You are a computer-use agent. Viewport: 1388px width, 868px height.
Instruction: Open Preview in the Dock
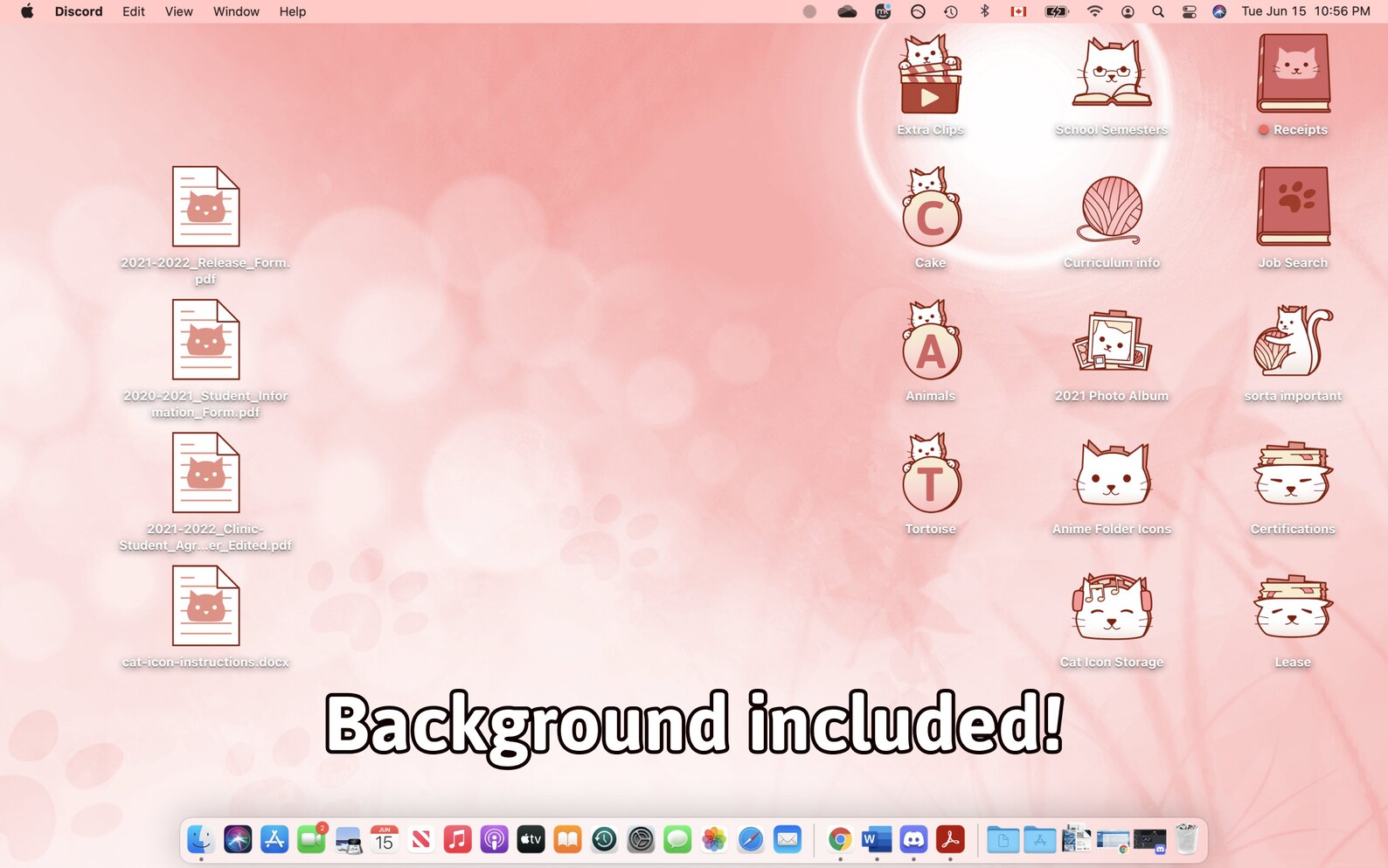348,839
